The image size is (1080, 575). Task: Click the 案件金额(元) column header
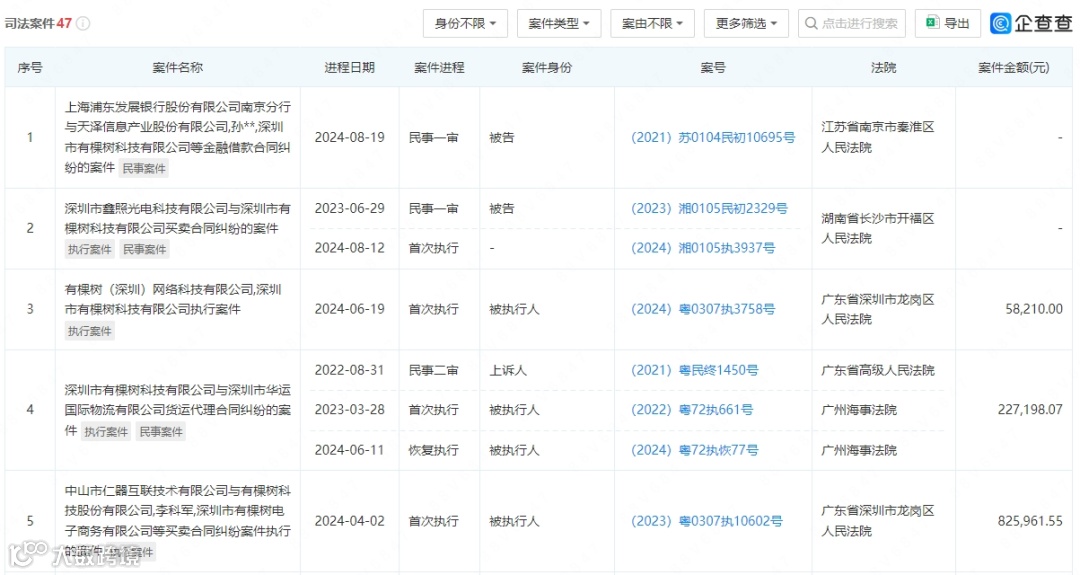pyautogui.click(x=1014, y=67)
